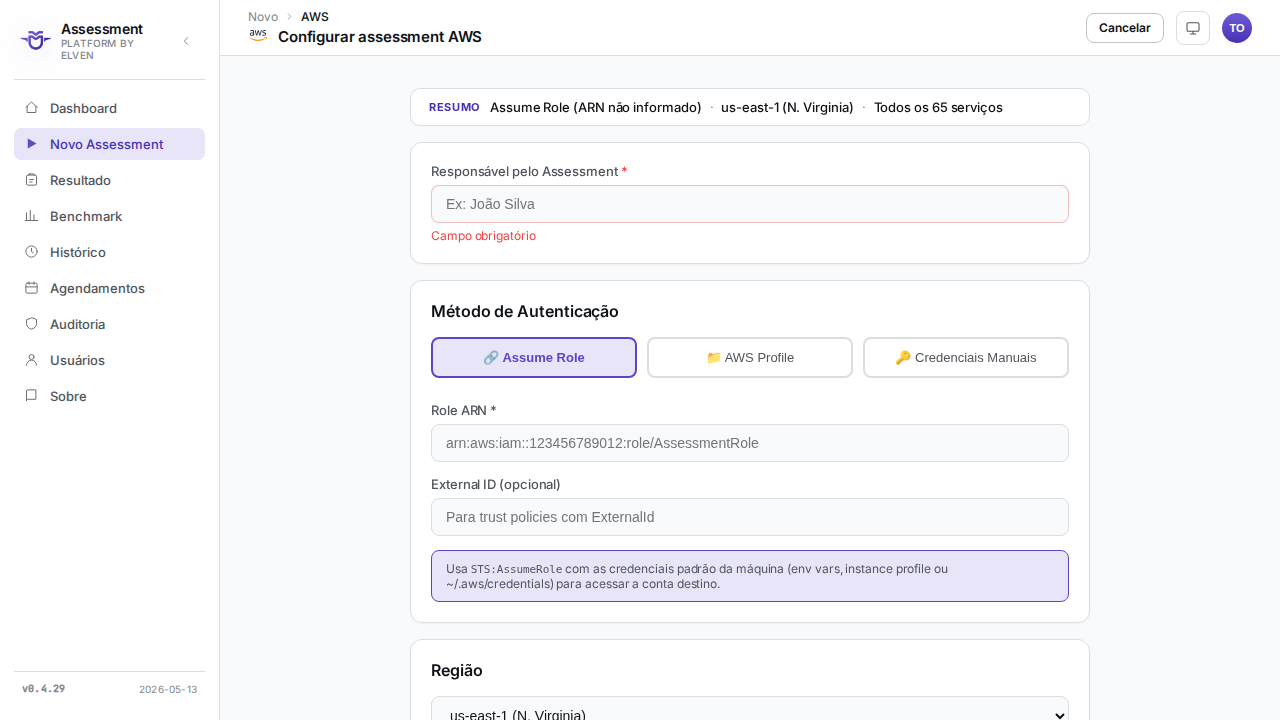Image resolution: width=1280 pixels, height=720 pixels.
Task: Open the Histórico section
Action: tap(109, 252)
